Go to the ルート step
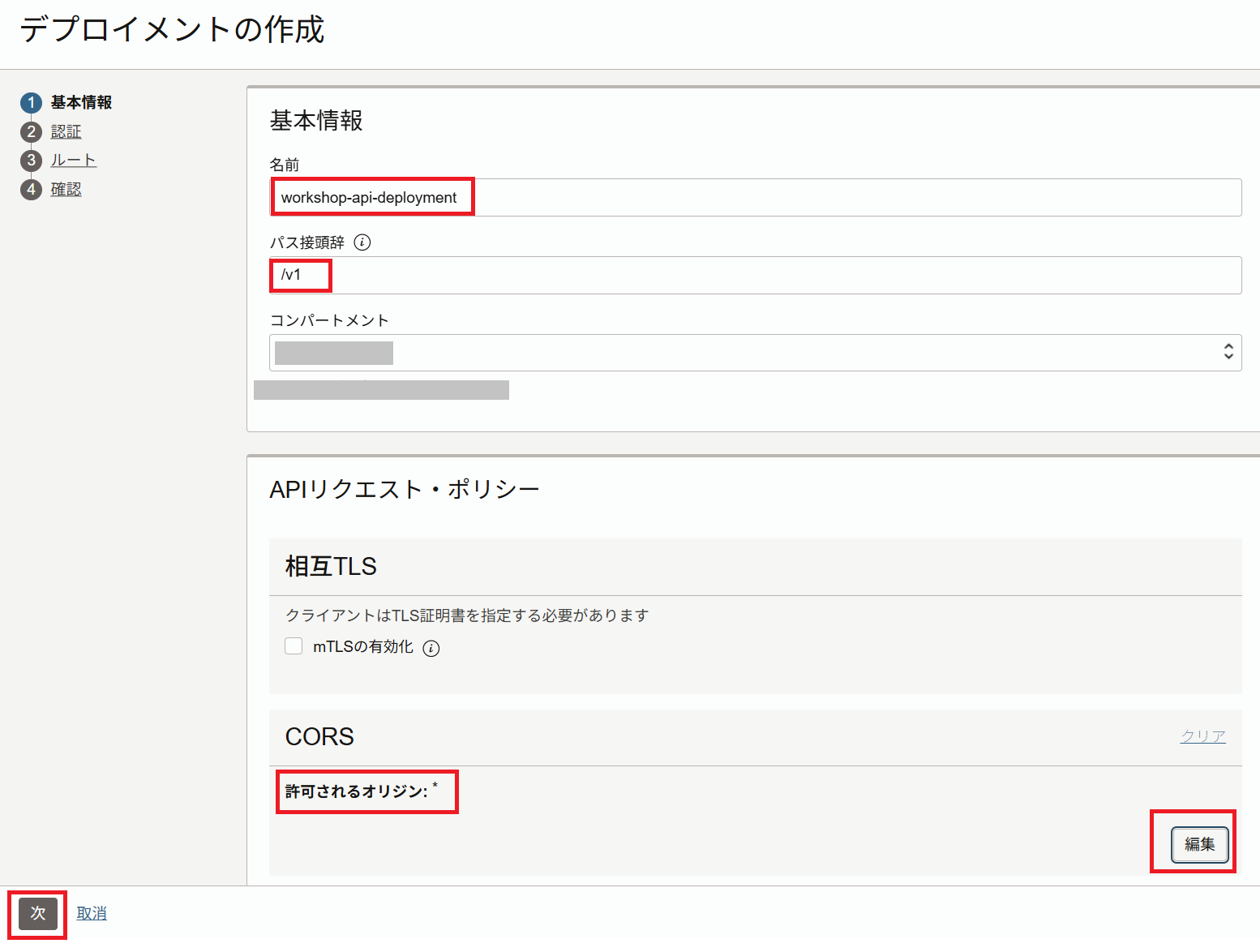1260x952 pixels. (x=73, y=161)
